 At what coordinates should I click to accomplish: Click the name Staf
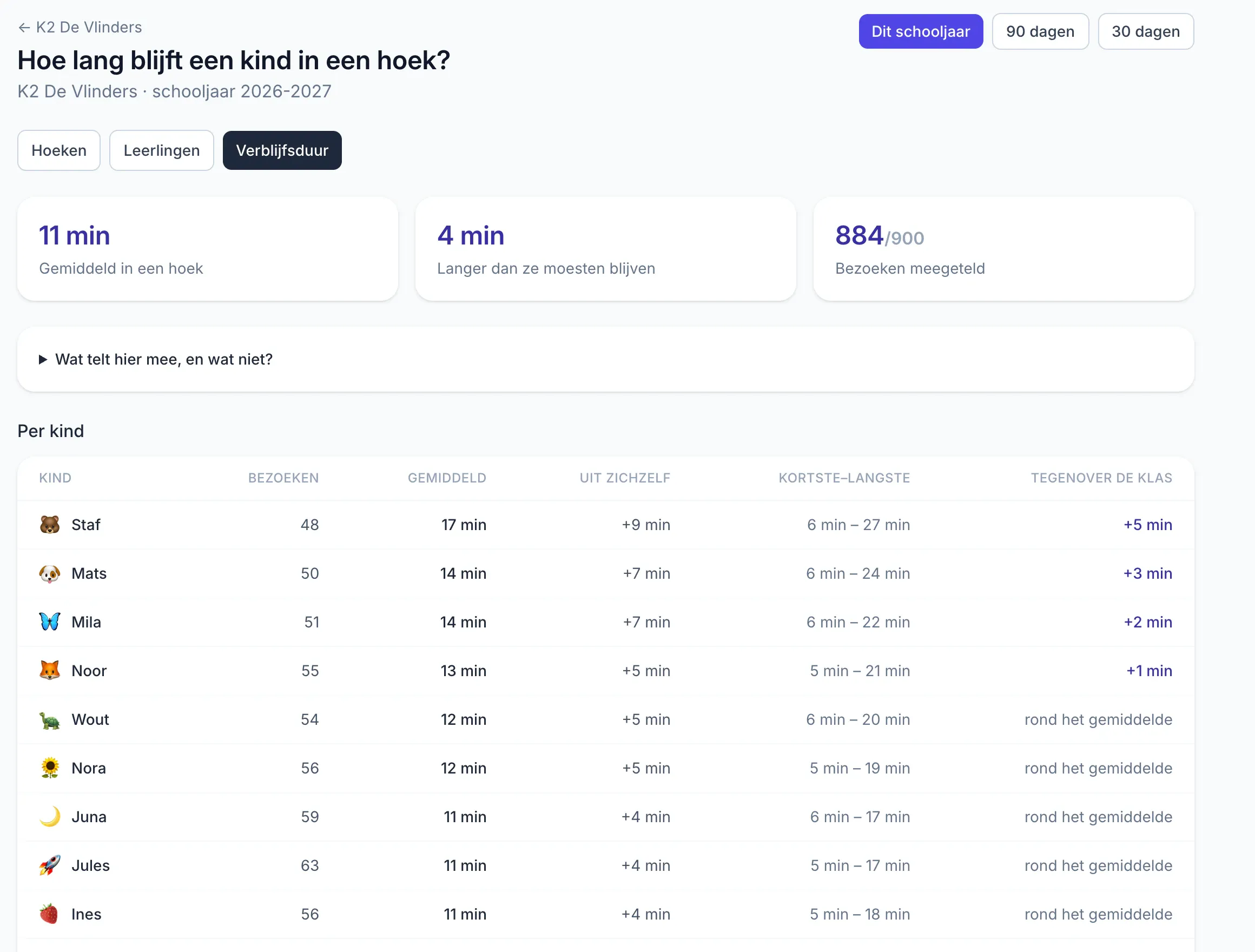(x=85, y=525)
